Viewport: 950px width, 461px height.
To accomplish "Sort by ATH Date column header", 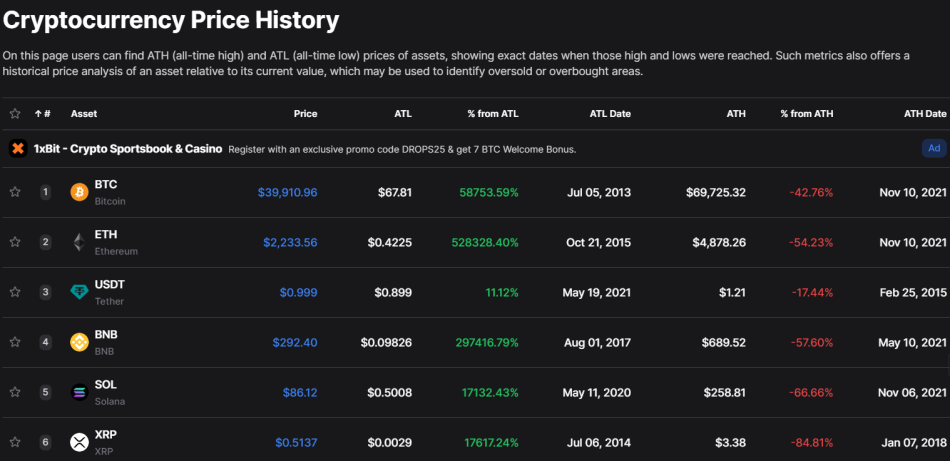I will (x=925, y=114).
